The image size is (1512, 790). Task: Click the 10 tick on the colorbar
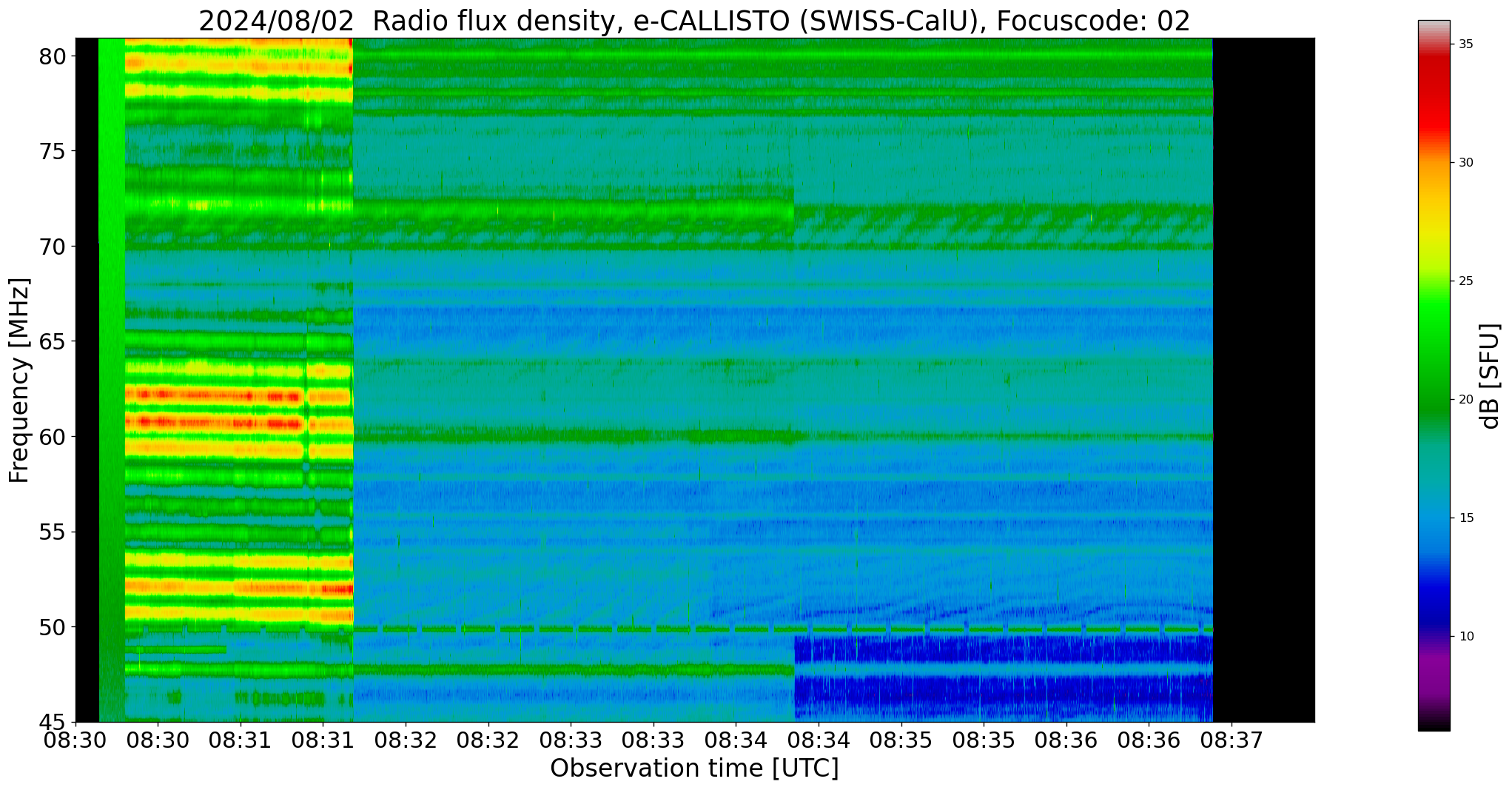pyautogui.click(x=1465, y=637)
